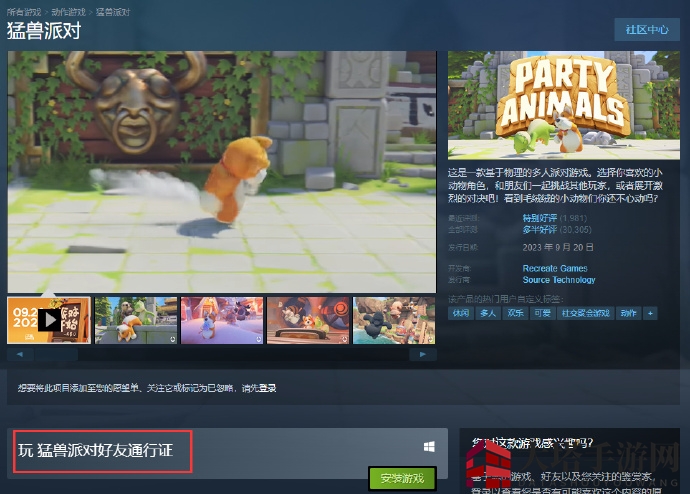Open publisher Source Technology link
Screen dimensions: 690x494
click(x=559, y=280)
